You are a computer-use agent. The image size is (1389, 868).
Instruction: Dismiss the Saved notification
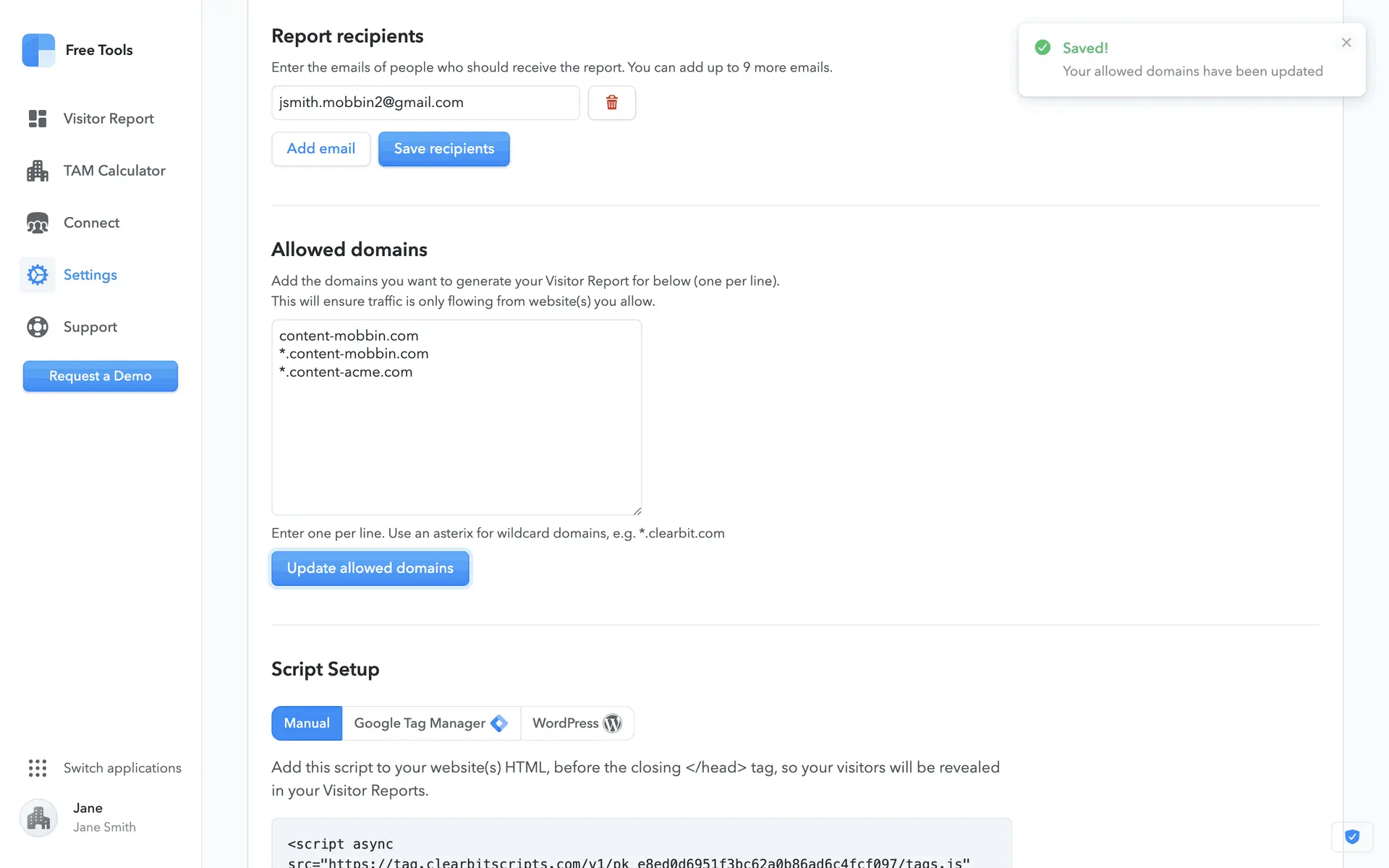pos(1346,43)
